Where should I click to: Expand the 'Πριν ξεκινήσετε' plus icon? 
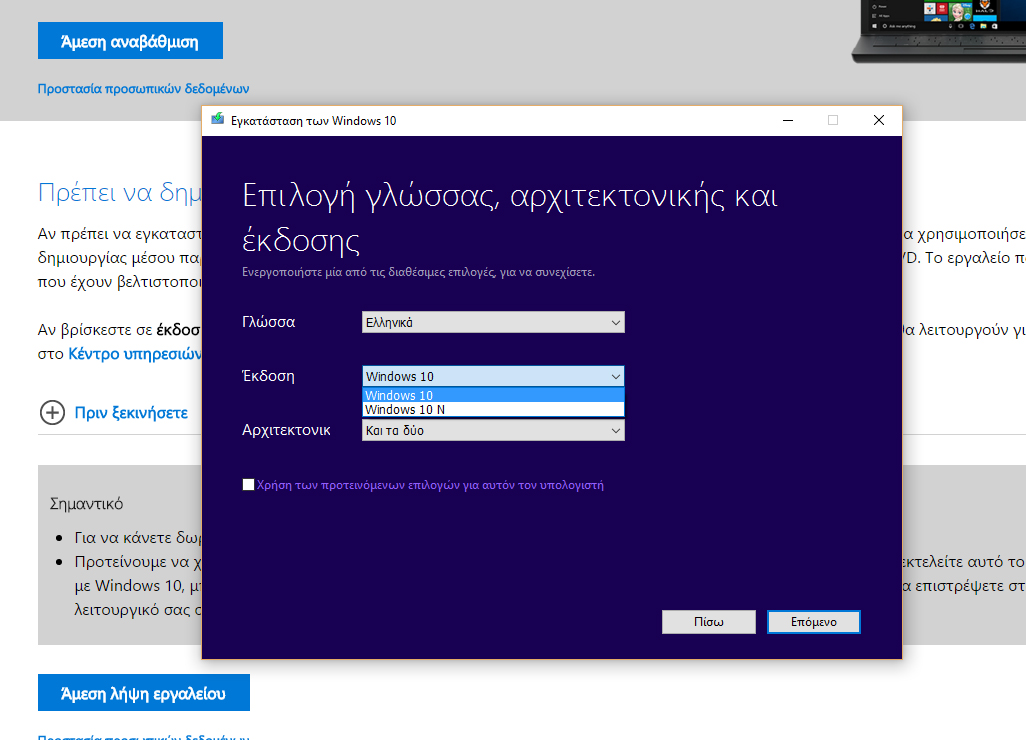coord(52,413)
